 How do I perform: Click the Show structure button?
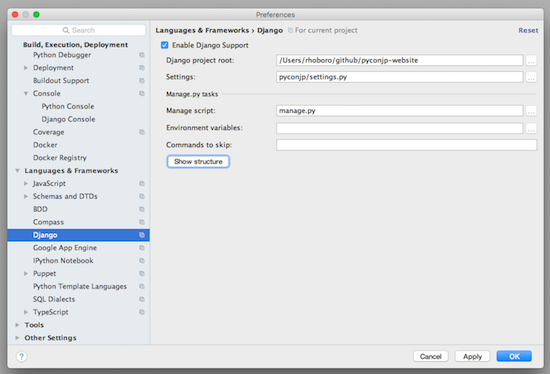198,161
